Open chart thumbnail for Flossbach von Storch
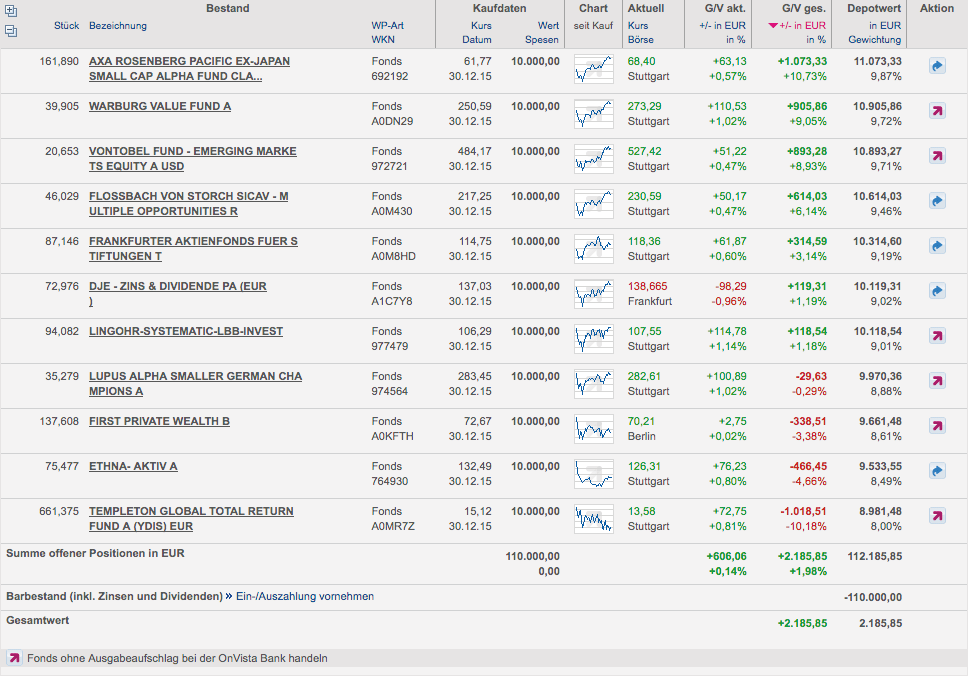The height and width of the screenshot is (677, 970). pos(594,204)
